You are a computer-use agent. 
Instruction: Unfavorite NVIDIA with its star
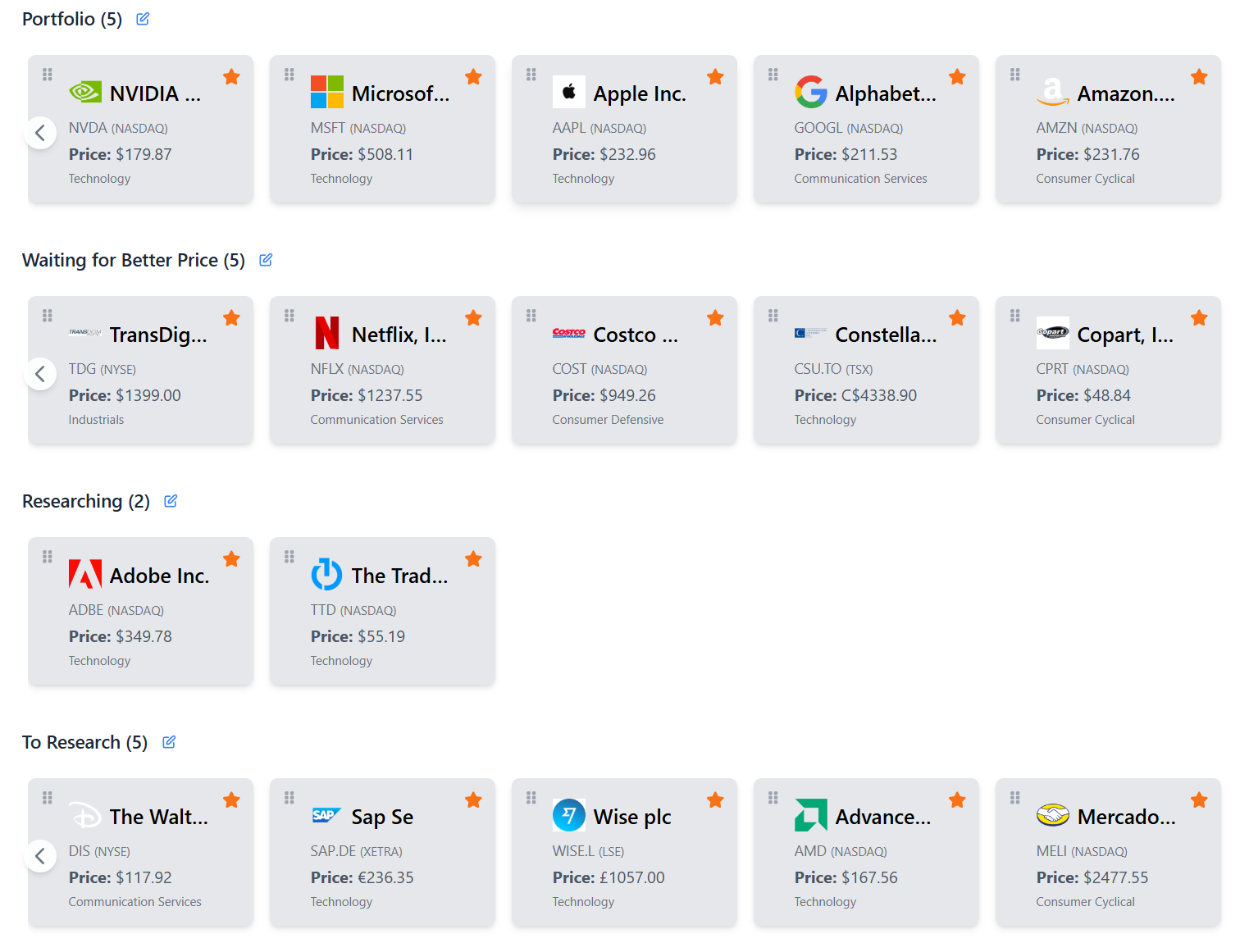click(232, 77)
